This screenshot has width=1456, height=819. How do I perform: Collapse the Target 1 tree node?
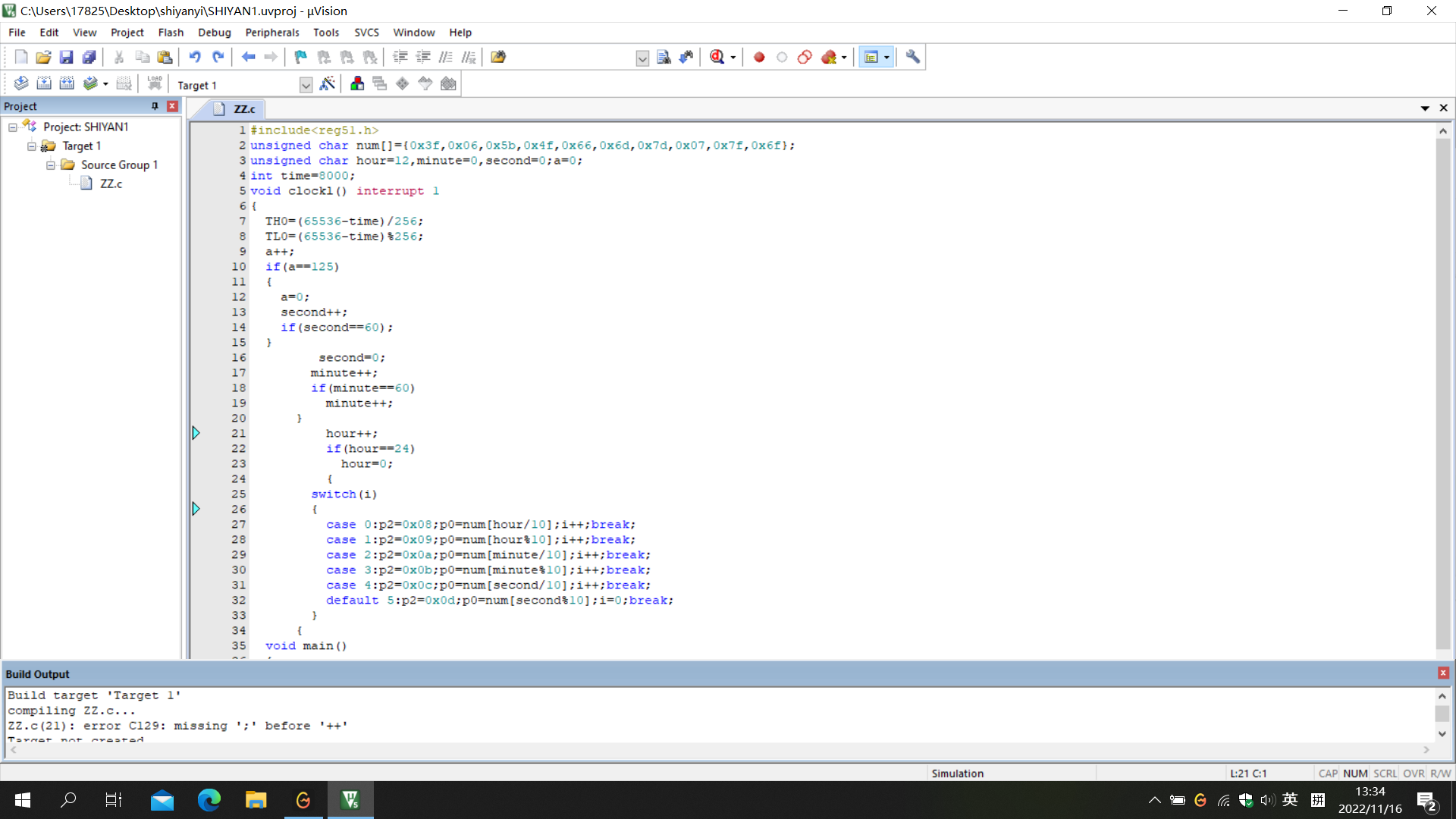[32, 146]
